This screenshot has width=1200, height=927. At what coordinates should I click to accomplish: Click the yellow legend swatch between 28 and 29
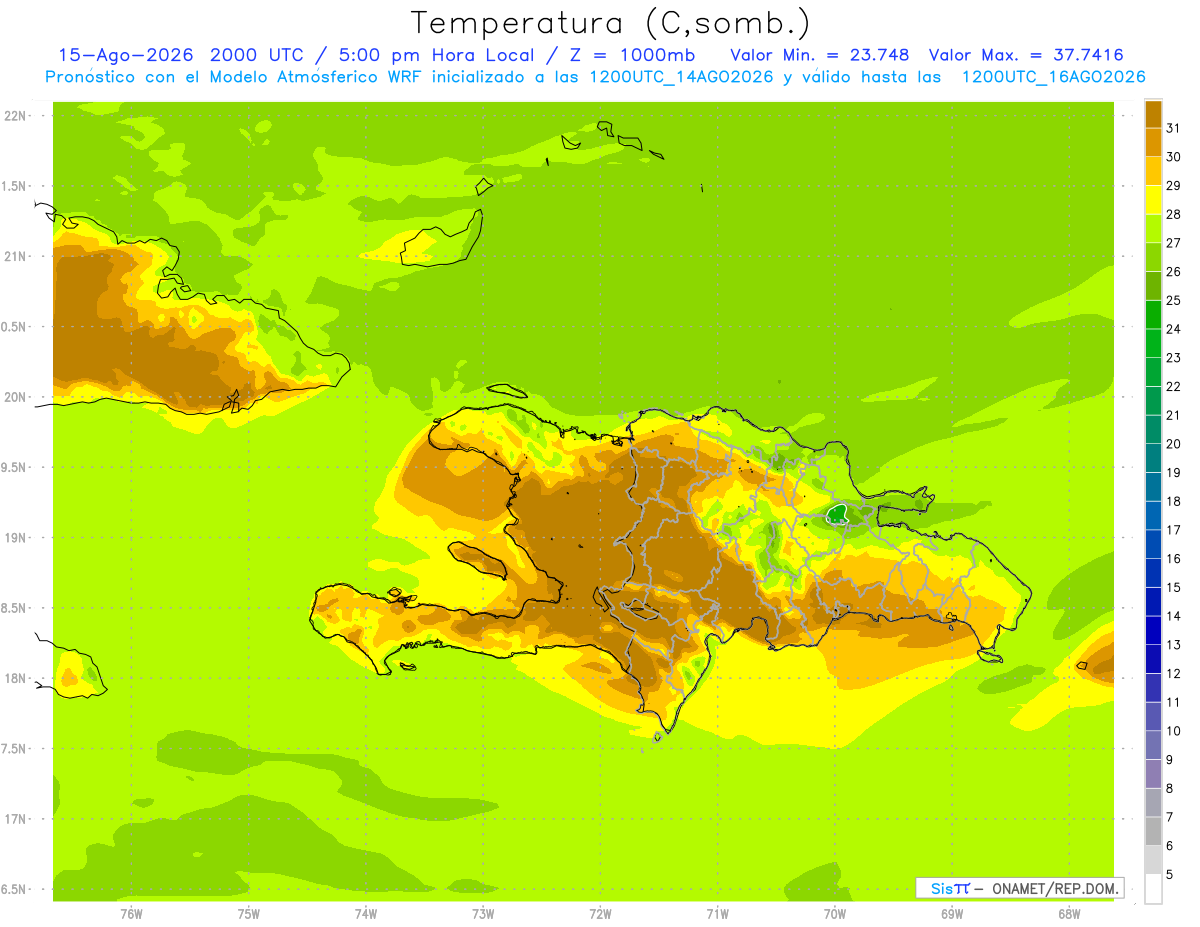[1153, 200]
